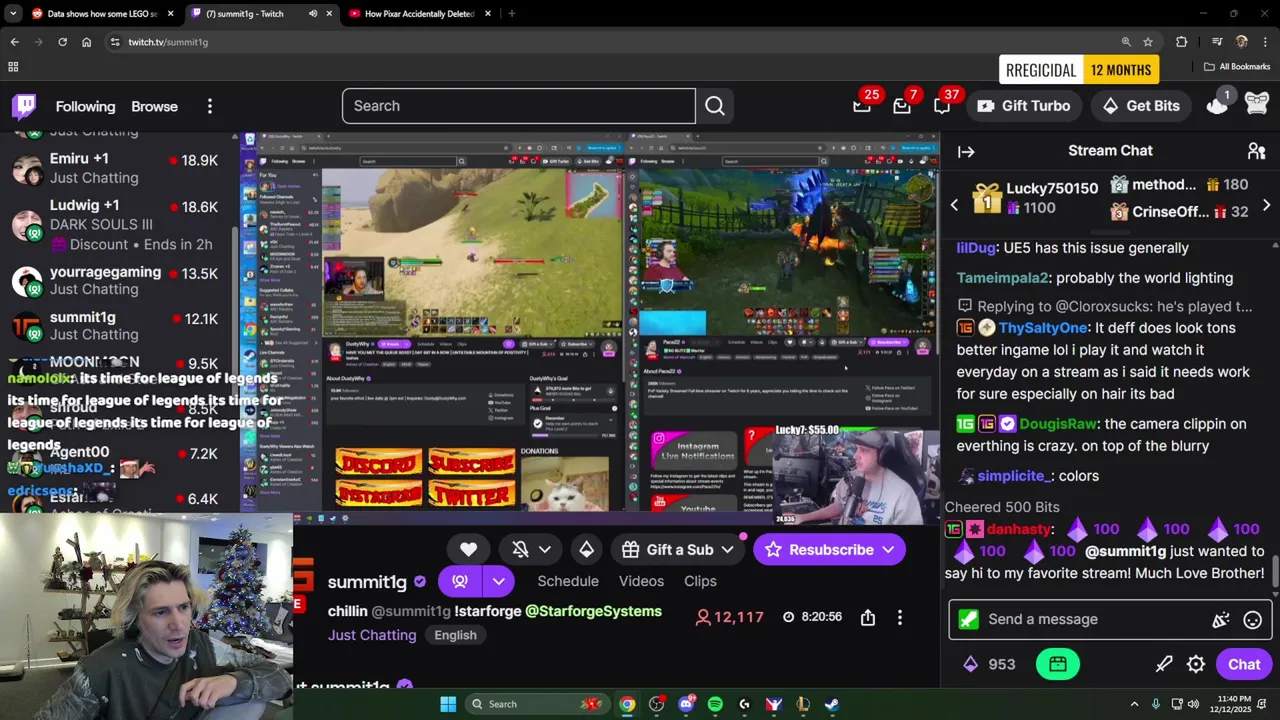Click the Following nav link
This screenshot has height=720, width=1280.
pyautogui.click(x=85, y=106)
